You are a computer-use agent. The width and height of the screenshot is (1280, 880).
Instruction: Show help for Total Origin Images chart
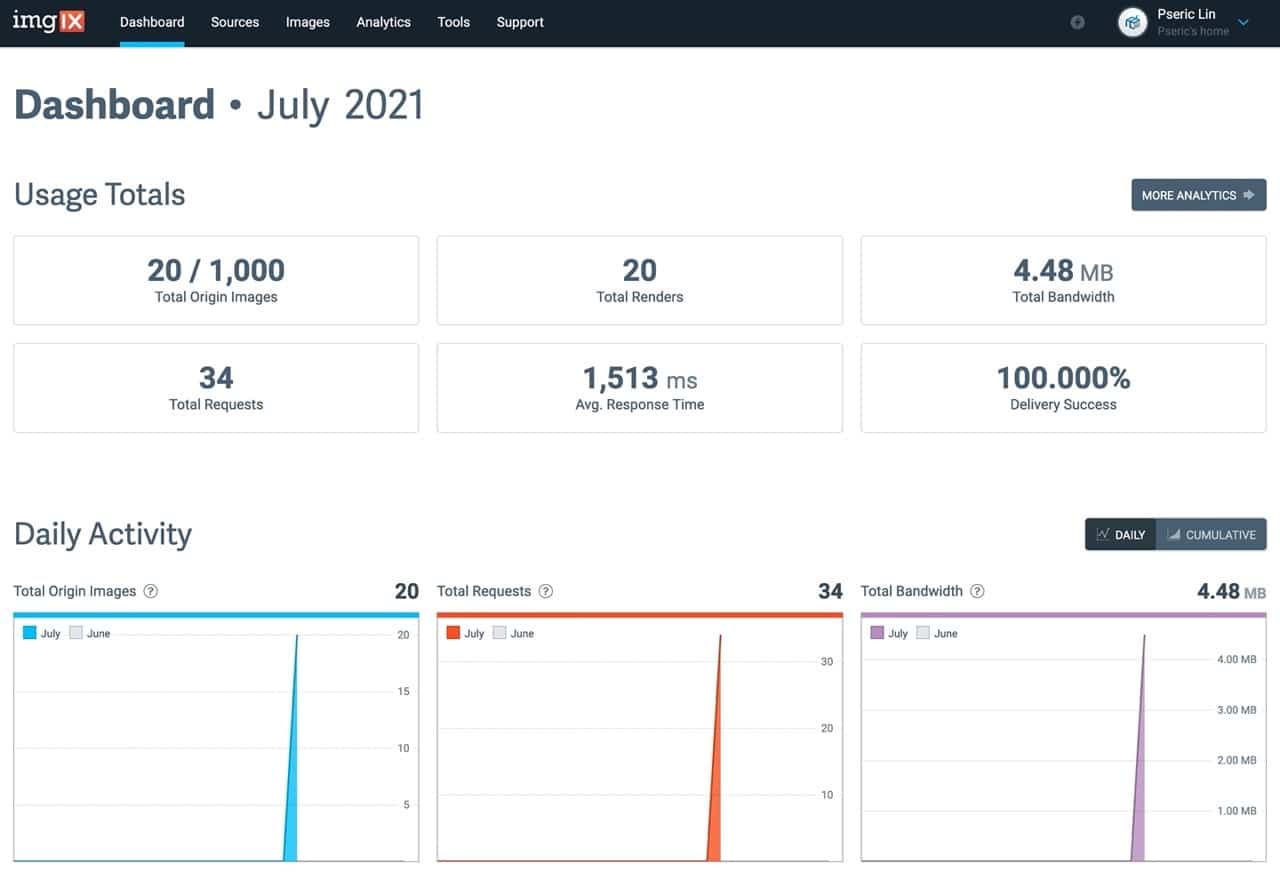pyautogui.click(x=151, y=591)
